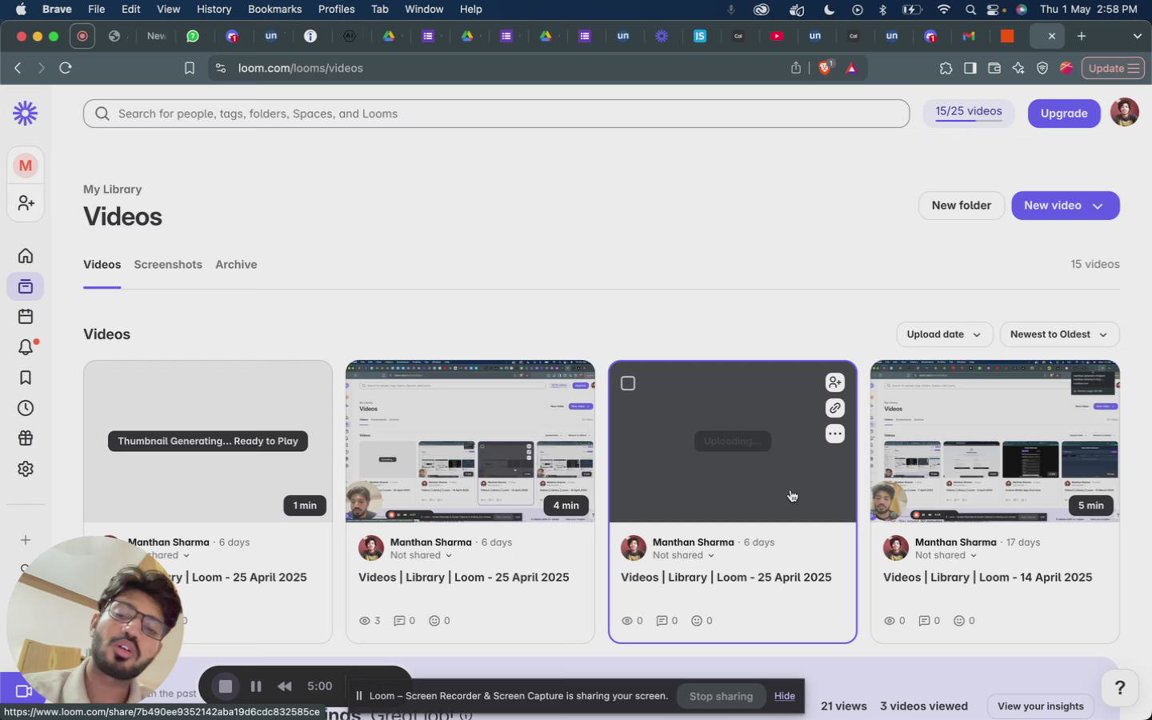
Task: Click the plus icon in sidebar
Action: [x=25, y=540]
